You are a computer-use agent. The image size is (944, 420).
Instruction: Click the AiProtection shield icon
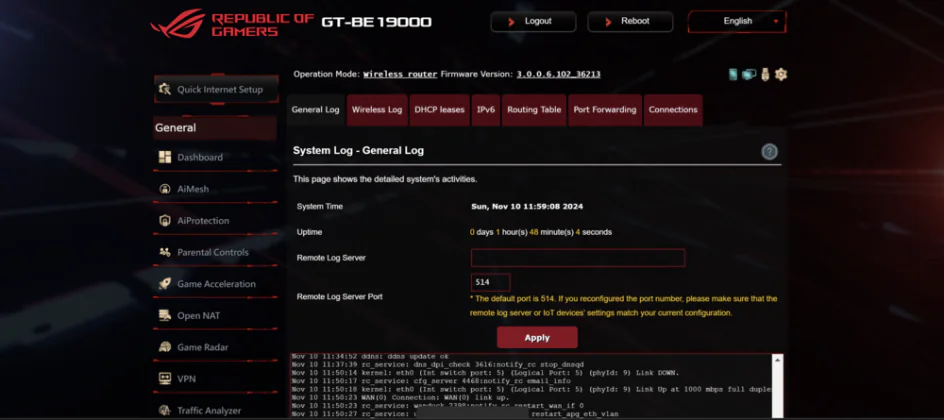click(164, 221)
